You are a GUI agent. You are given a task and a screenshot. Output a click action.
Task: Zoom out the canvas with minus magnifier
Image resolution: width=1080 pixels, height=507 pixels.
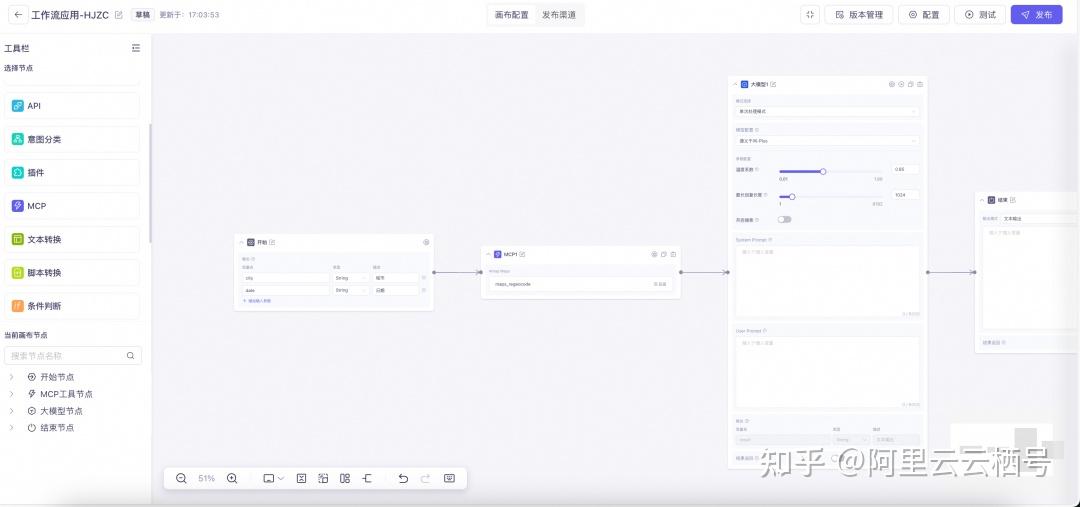tap(181, 478)
